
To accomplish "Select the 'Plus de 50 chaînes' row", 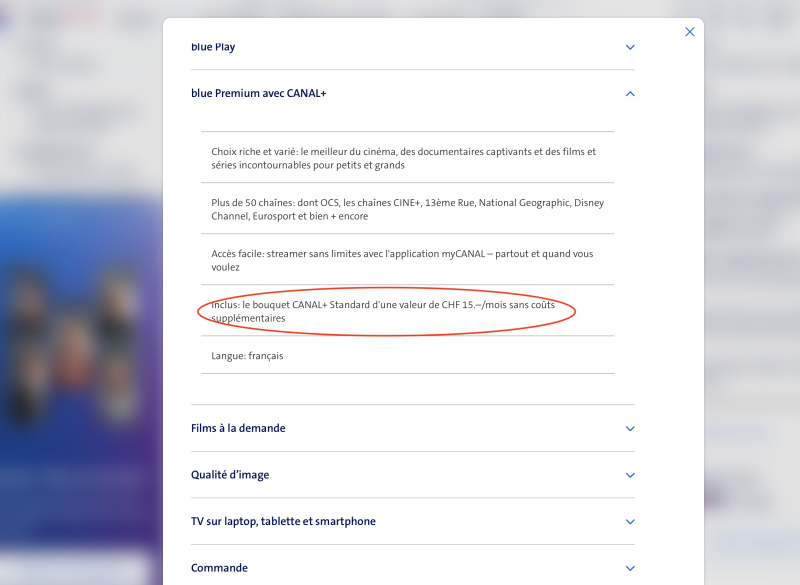I will [407, 209].
